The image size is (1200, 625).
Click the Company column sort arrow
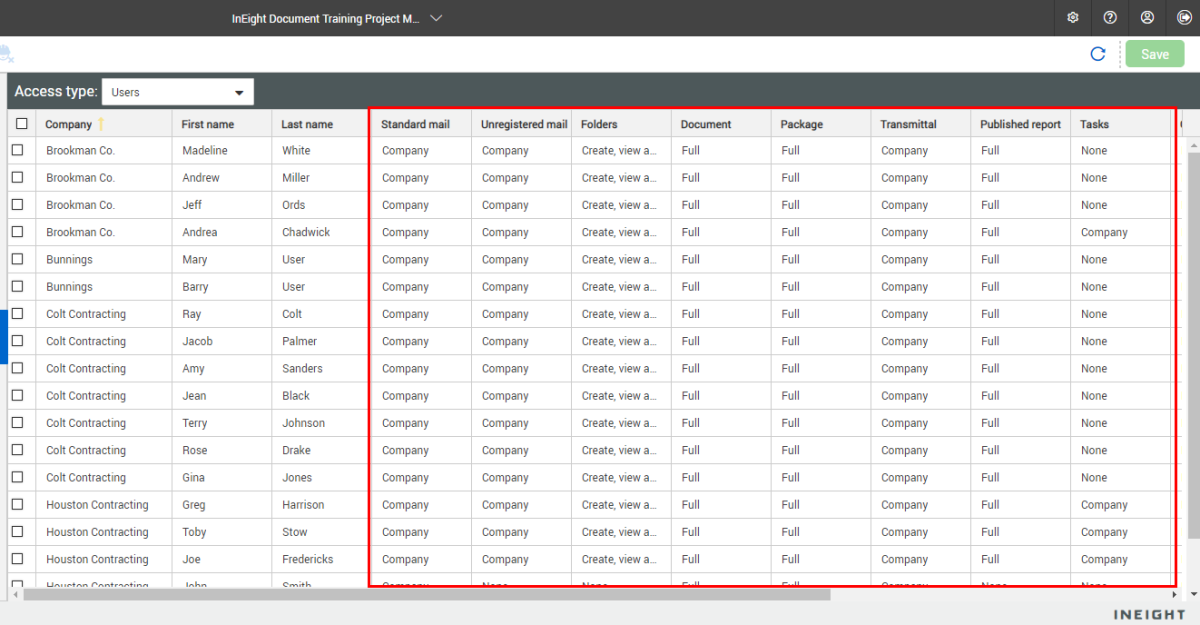pyautogui.click(x=100, y=124)
